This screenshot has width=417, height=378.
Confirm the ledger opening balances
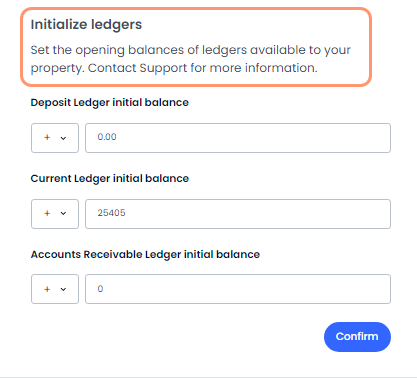click(357, 337)
